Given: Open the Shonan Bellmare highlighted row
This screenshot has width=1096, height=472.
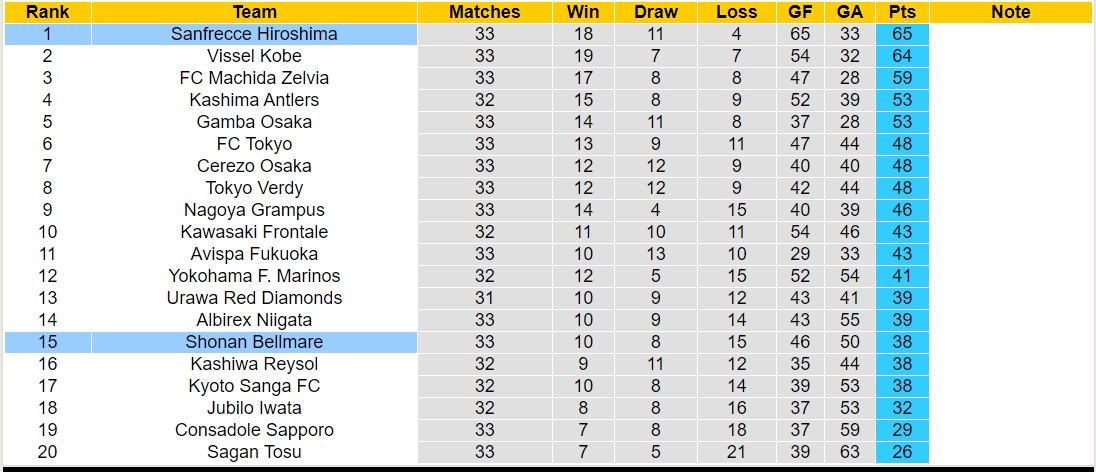Looking at the screenshot, I should point(254,342).
